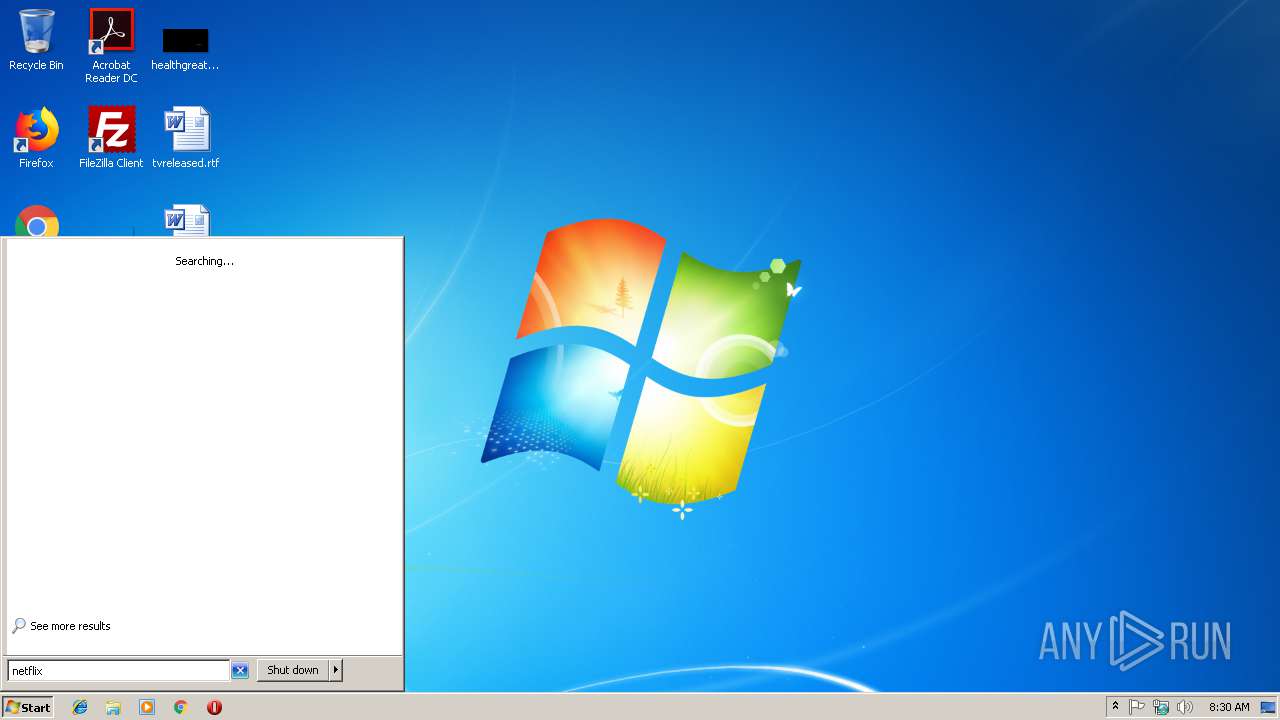1280x720 pixels.
Task: Expand the Shut down options arrow
Action: point(336,670)
